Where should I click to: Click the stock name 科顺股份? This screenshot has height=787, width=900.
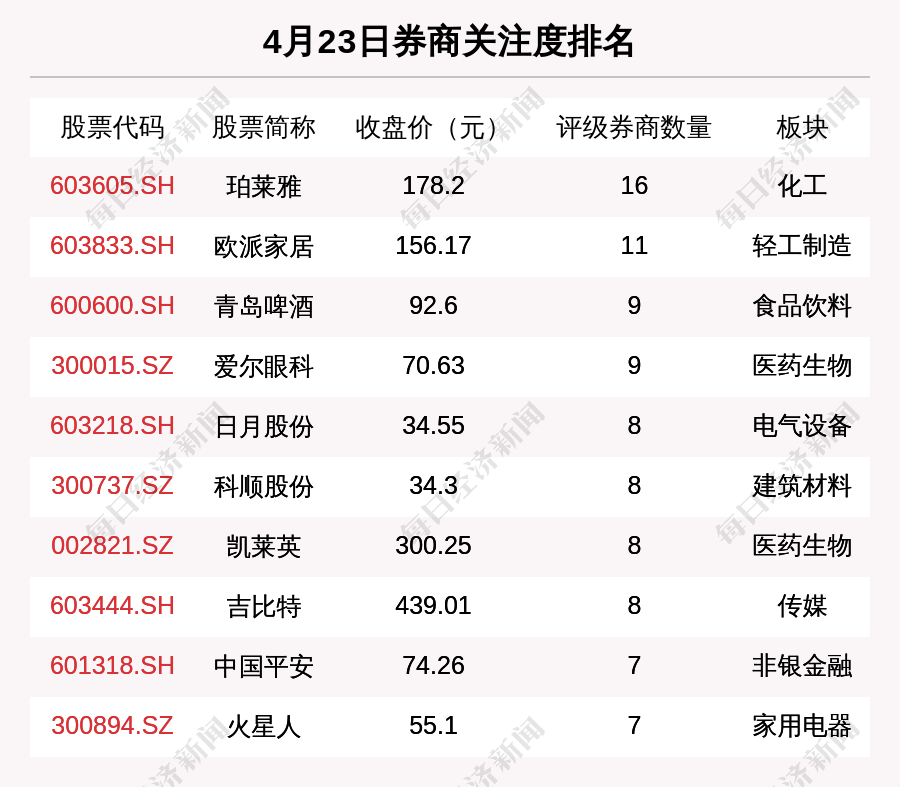263,487
